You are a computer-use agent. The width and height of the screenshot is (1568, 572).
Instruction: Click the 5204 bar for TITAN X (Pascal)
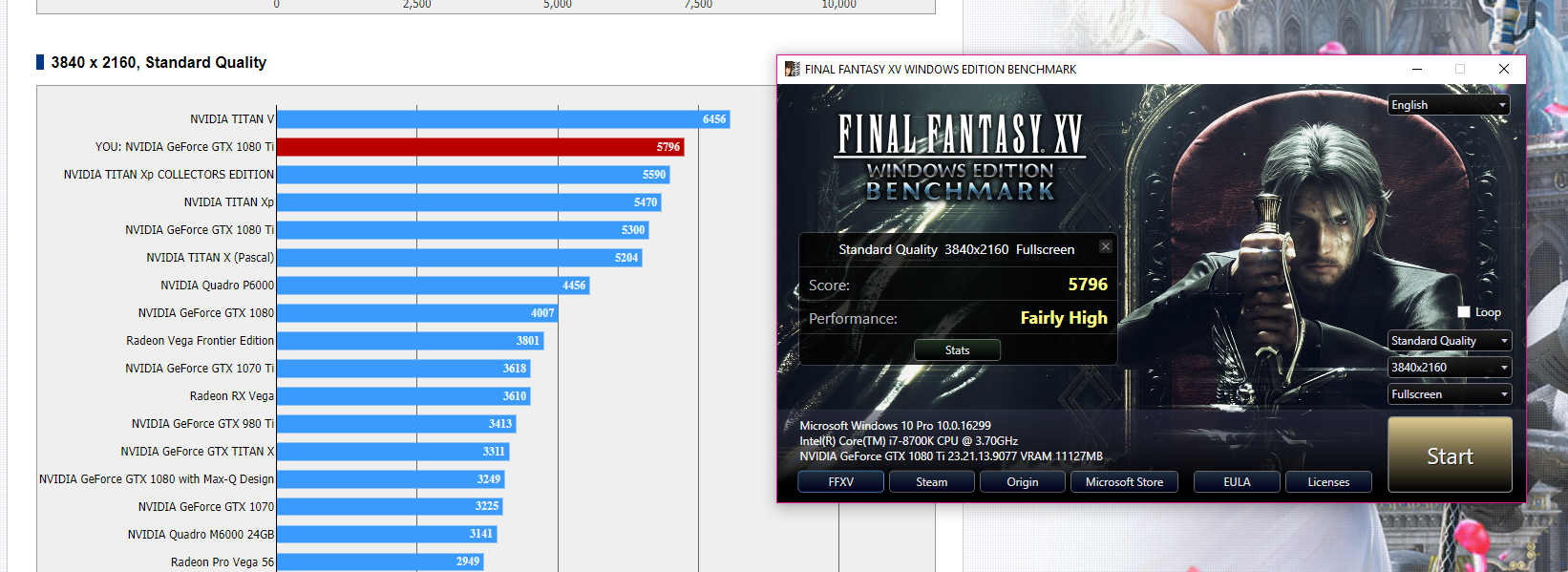459,258
